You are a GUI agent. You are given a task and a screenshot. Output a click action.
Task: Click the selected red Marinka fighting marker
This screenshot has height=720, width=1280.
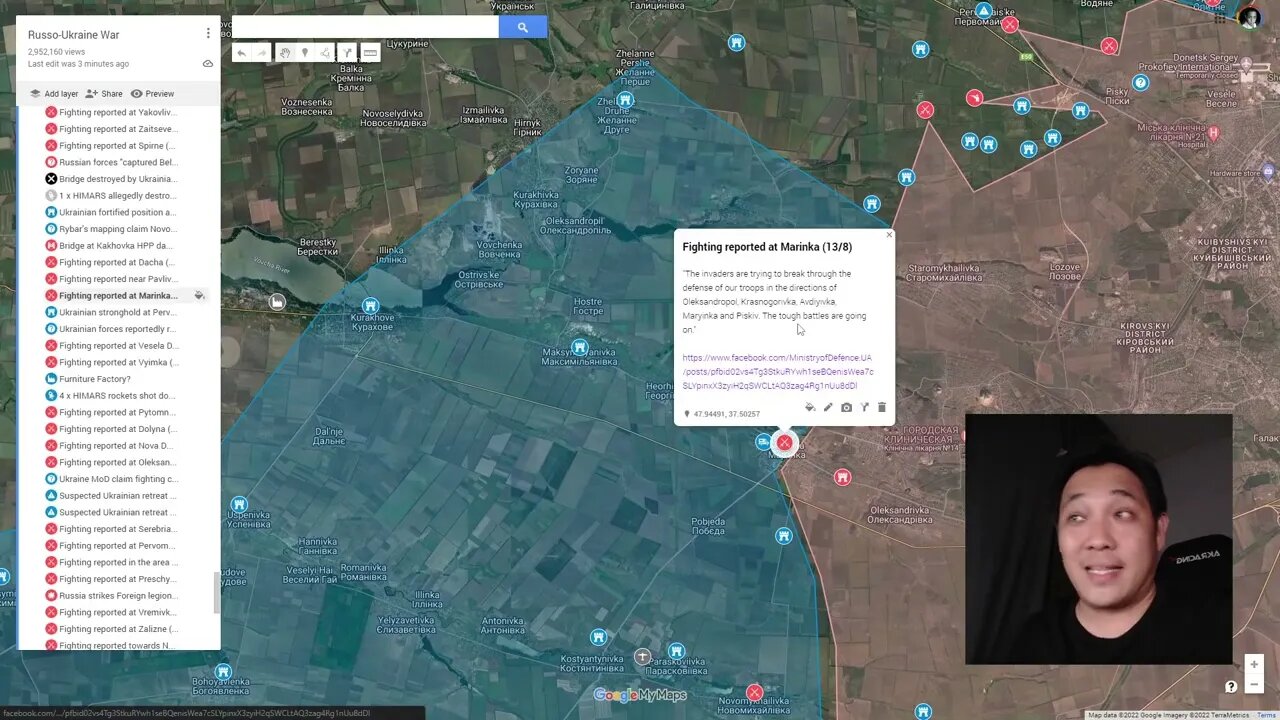(785, 442)
